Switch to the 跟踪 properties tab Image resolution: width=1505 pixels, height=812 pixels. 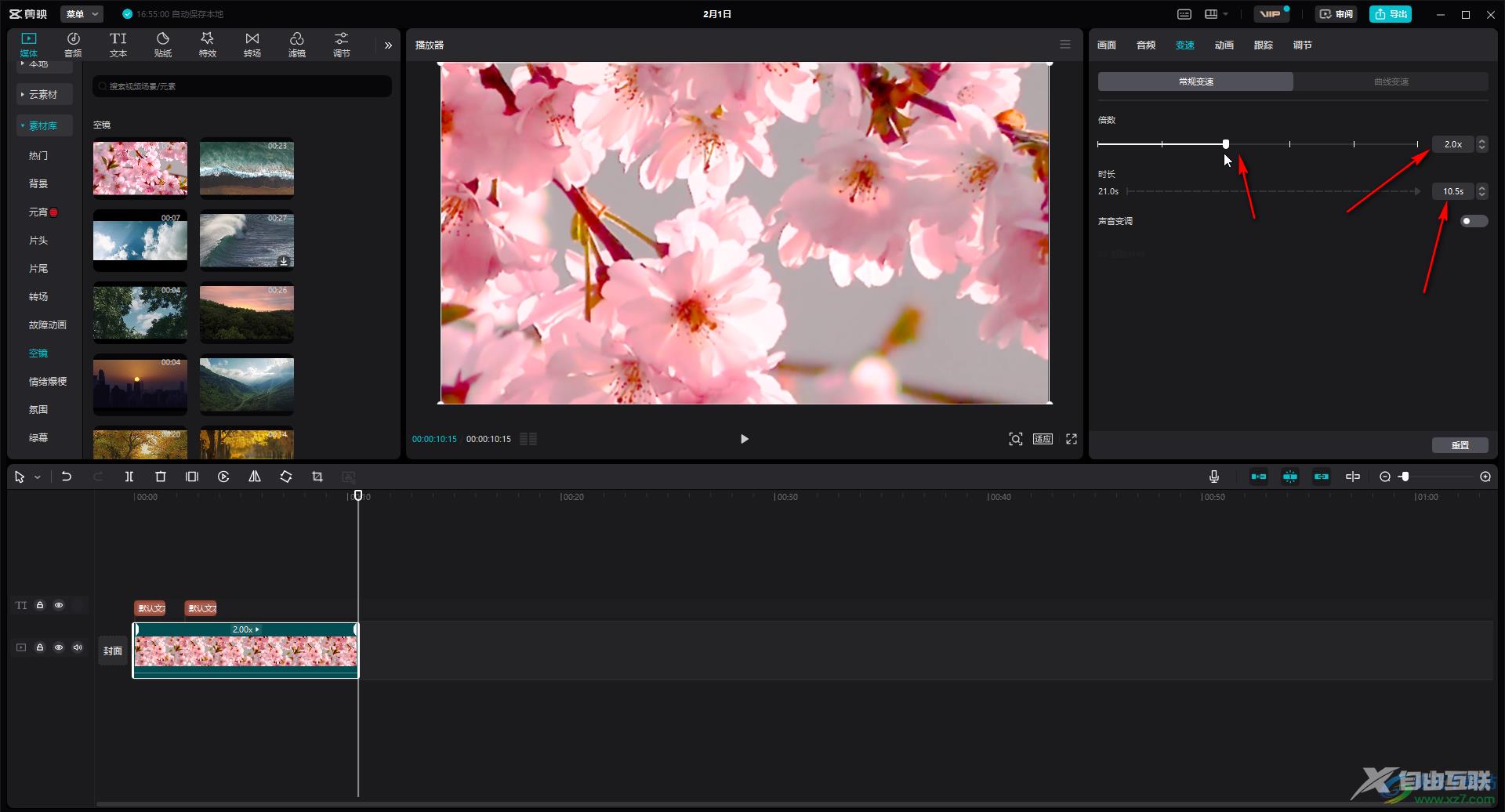(1264, 45)
